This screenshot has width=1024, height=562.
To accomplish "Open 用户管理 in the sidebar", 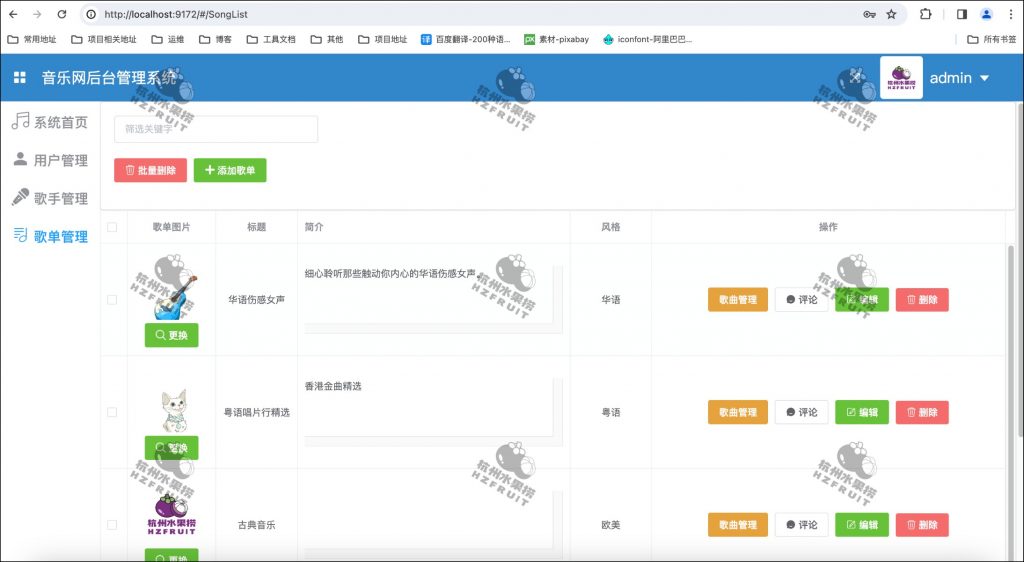I will [50, 160].
